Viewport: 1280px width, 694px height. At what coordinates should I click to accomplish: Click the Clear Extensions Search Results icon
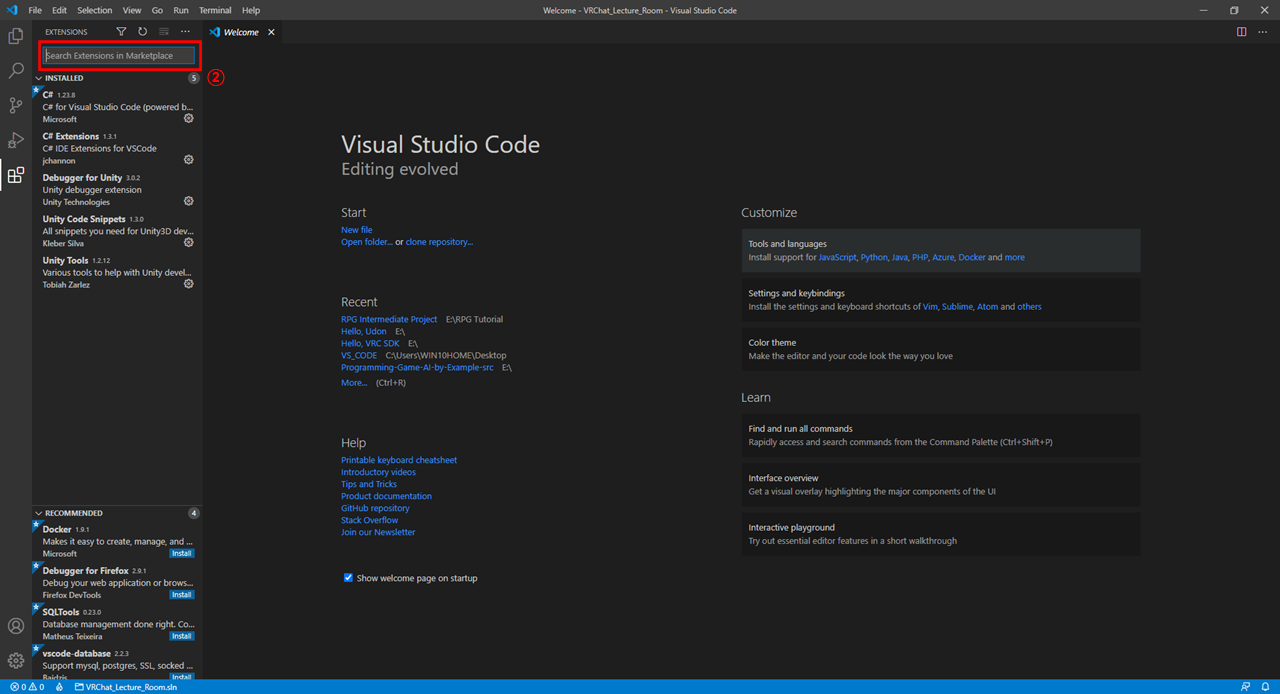click(164, 32)
